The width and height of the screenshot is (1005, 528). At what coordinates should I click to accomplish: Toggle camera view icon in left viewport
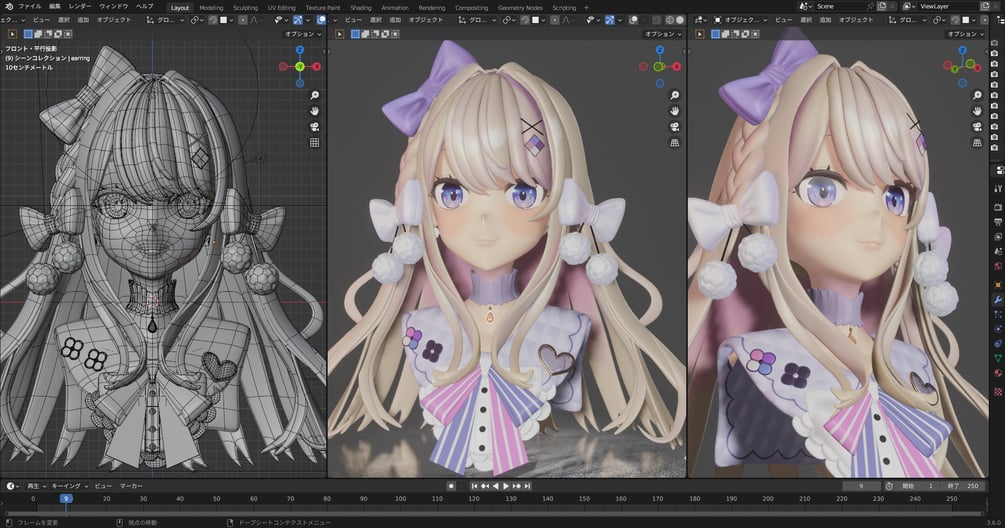pyautogui.click(x=315, y=127)
